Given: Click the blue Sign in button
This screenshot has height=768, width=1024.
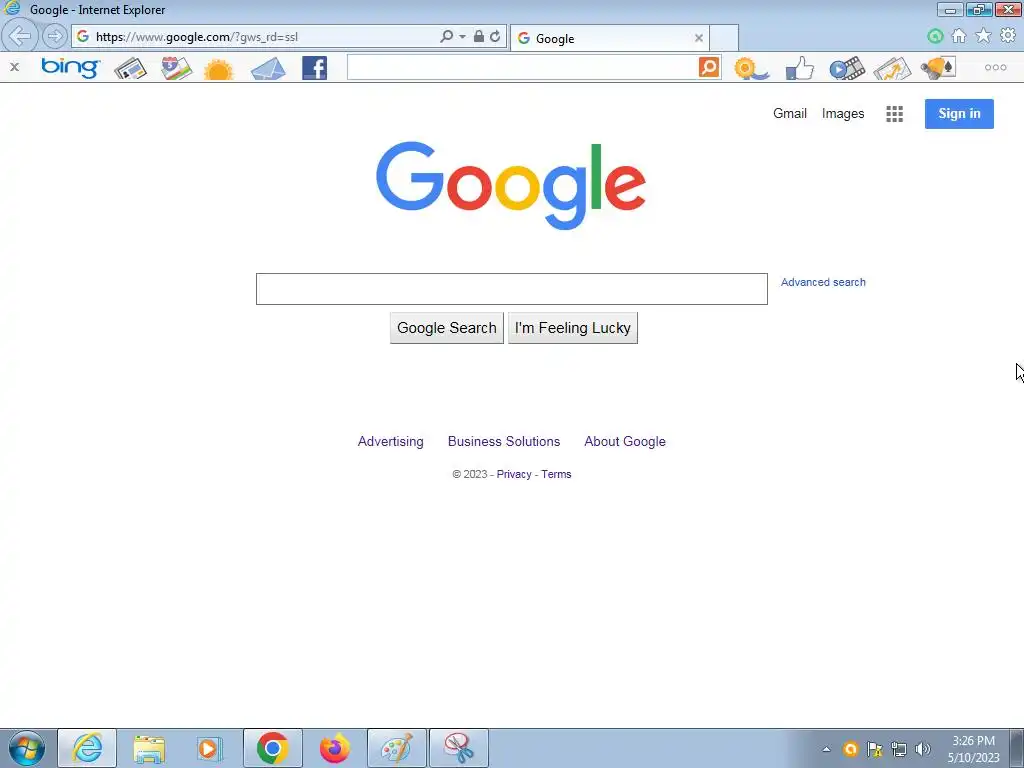Looking at the screenshot, I should (x=959, y=114).
